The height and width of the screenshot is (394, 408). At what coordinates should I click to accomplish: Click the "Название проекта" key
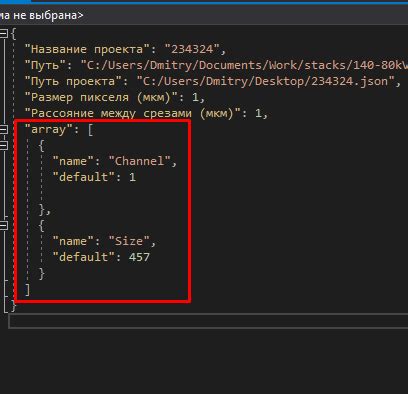[x=87, y=49]
